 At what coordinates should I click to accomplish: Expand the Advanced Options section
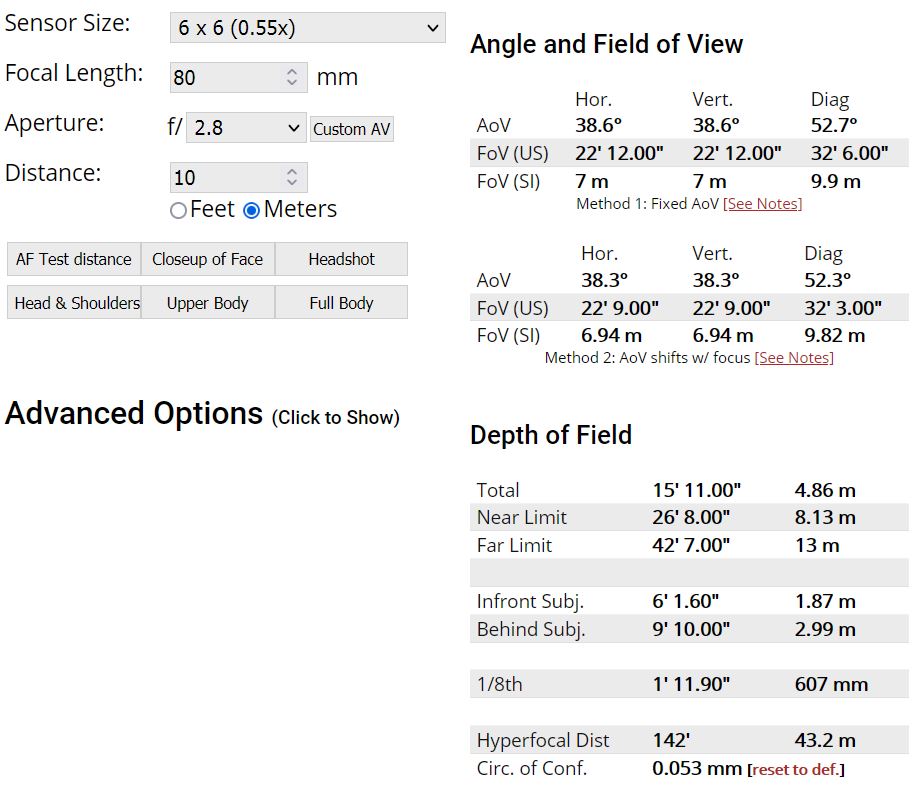coord(202,414)
